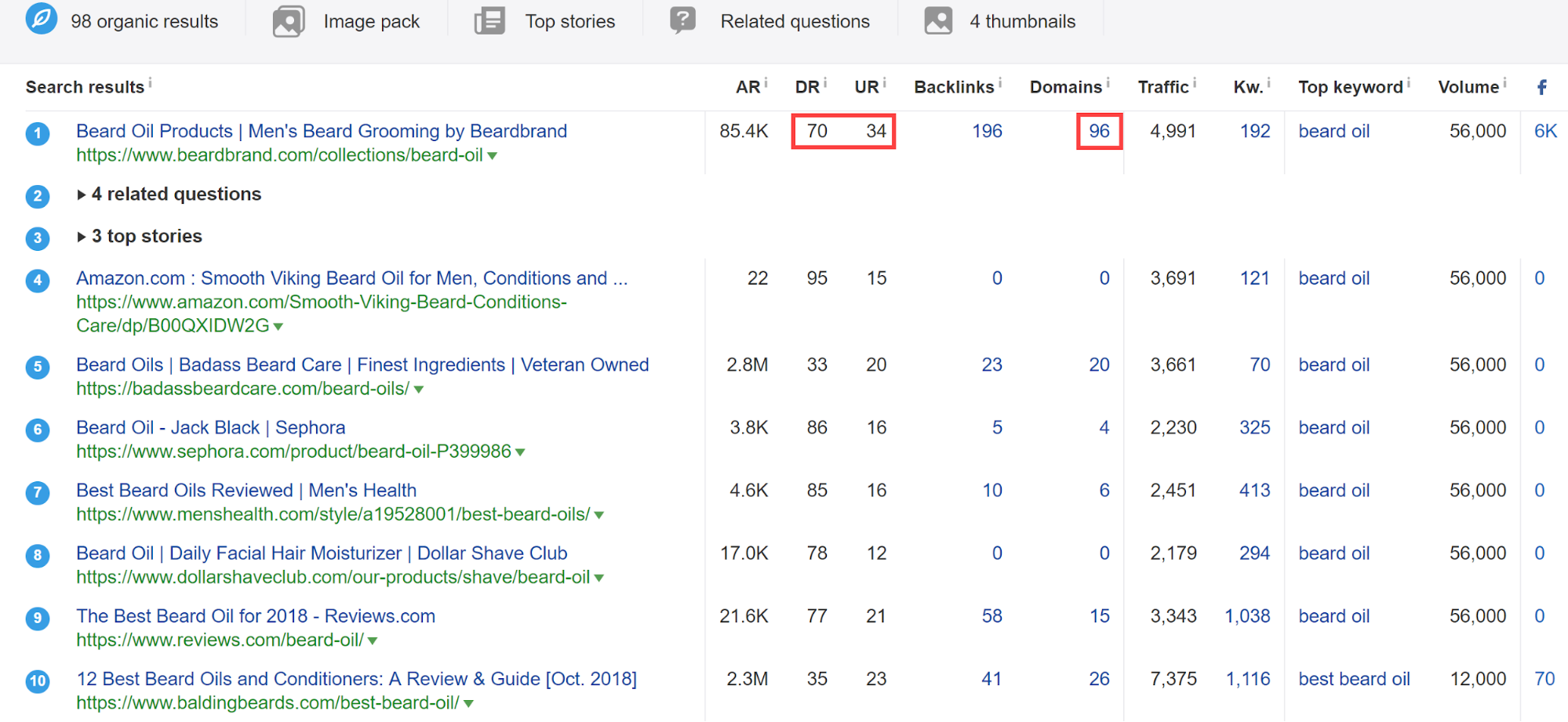Click the 'best beard oil' top keyword
Image resolution: width=1568 pixels, height=722 pixels.
click(1353, 679)
